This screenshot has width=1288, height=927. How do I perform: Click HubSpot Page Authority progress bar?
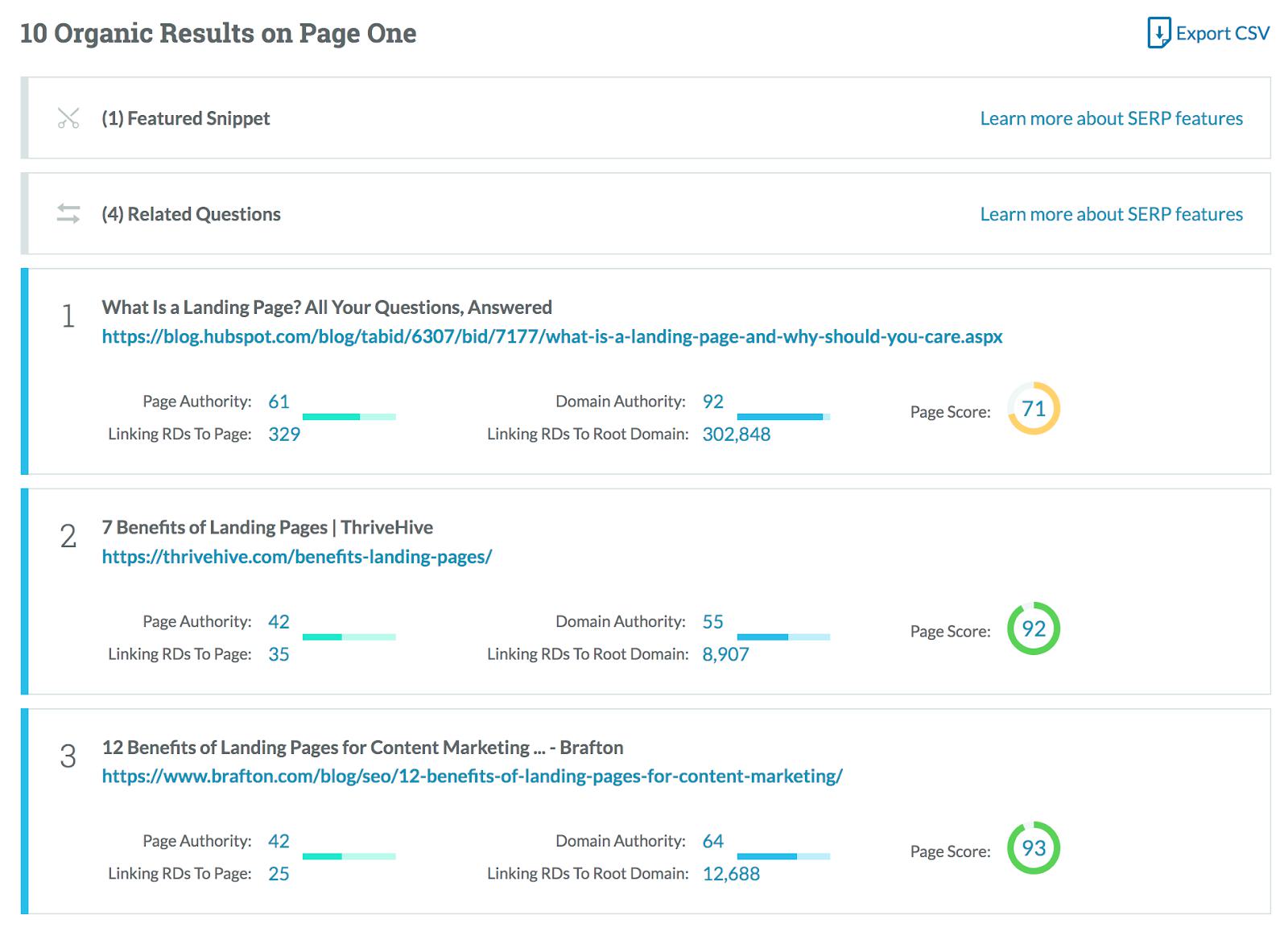(349, 417)
